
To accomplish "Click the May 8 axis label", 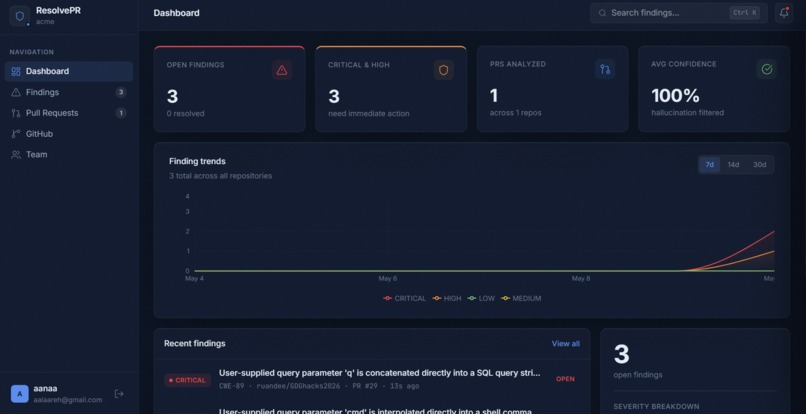I will click(581, 278).
